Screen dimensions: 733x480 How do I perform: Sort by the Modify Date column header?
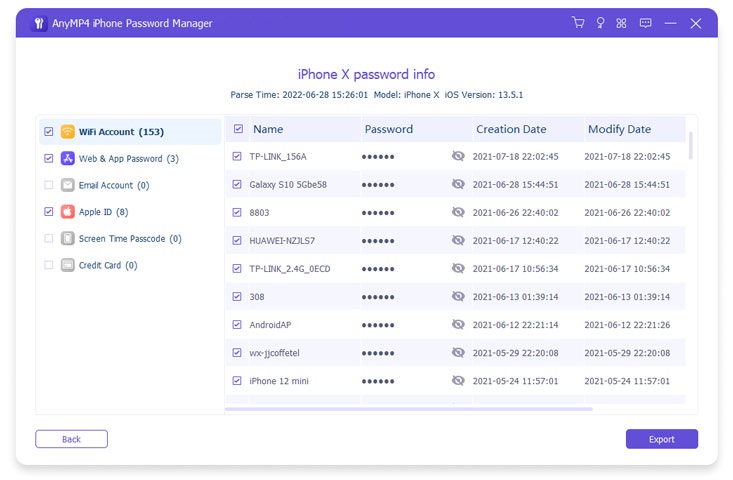619,129
